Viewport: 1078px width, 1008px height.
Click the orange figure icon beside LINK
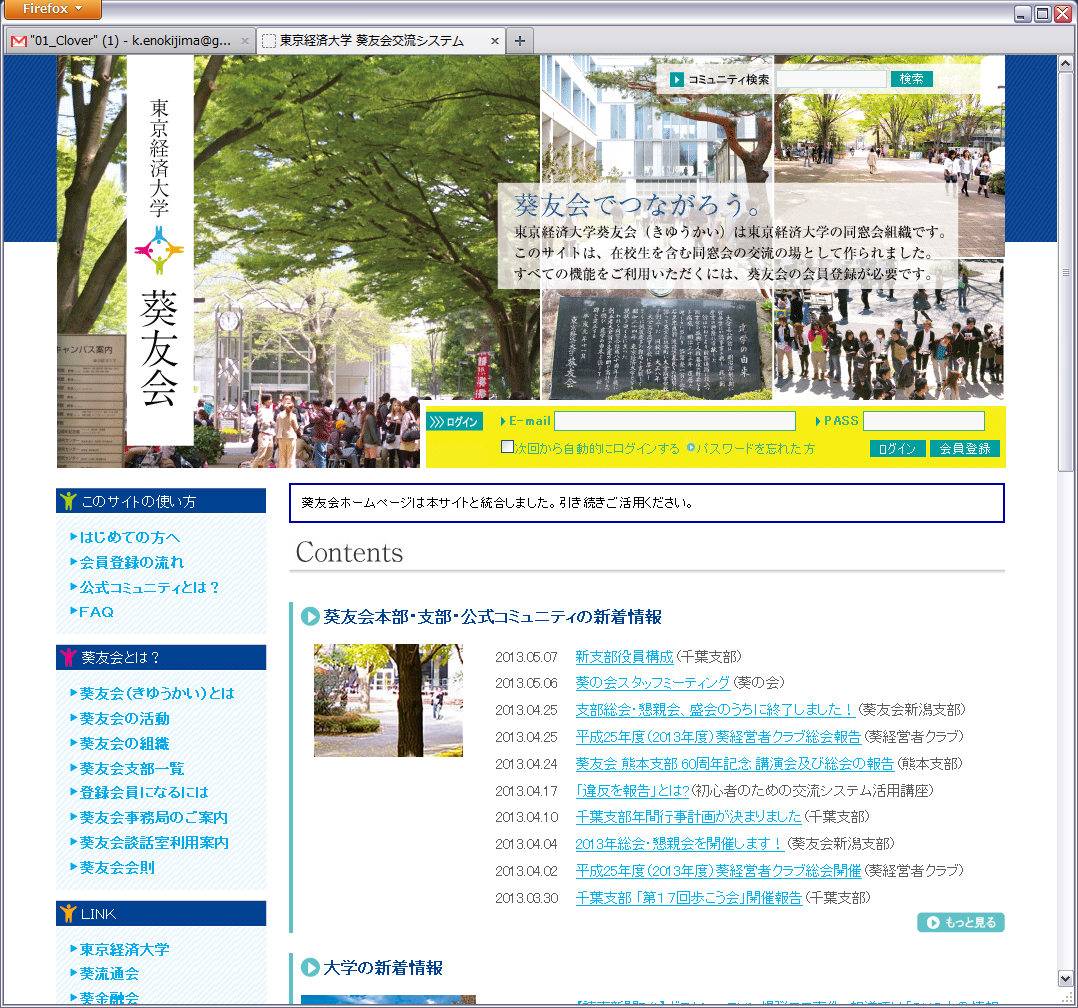coord(68,913)
